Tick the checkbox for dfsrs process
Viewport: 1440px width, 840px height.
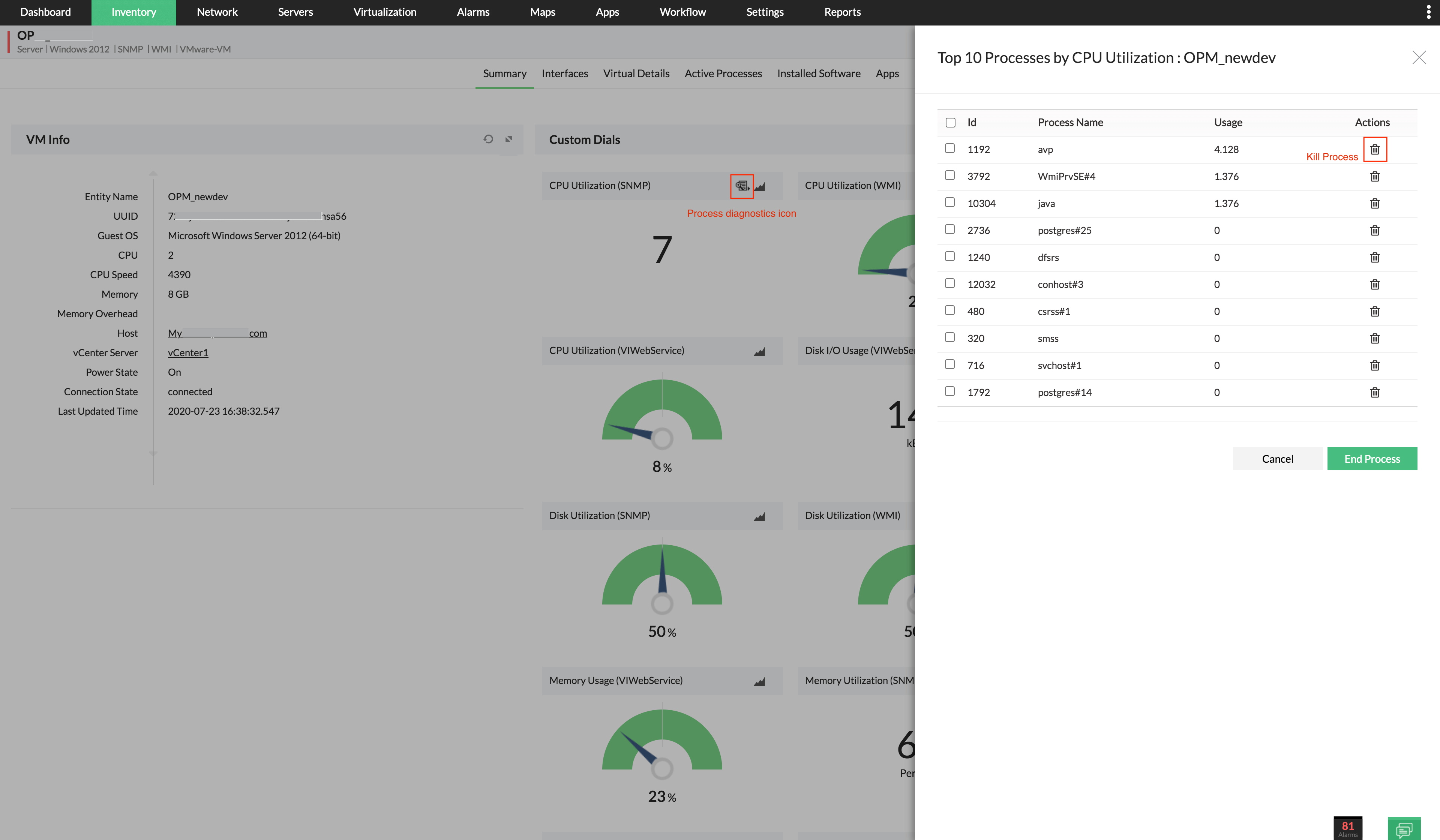point(950,256)
